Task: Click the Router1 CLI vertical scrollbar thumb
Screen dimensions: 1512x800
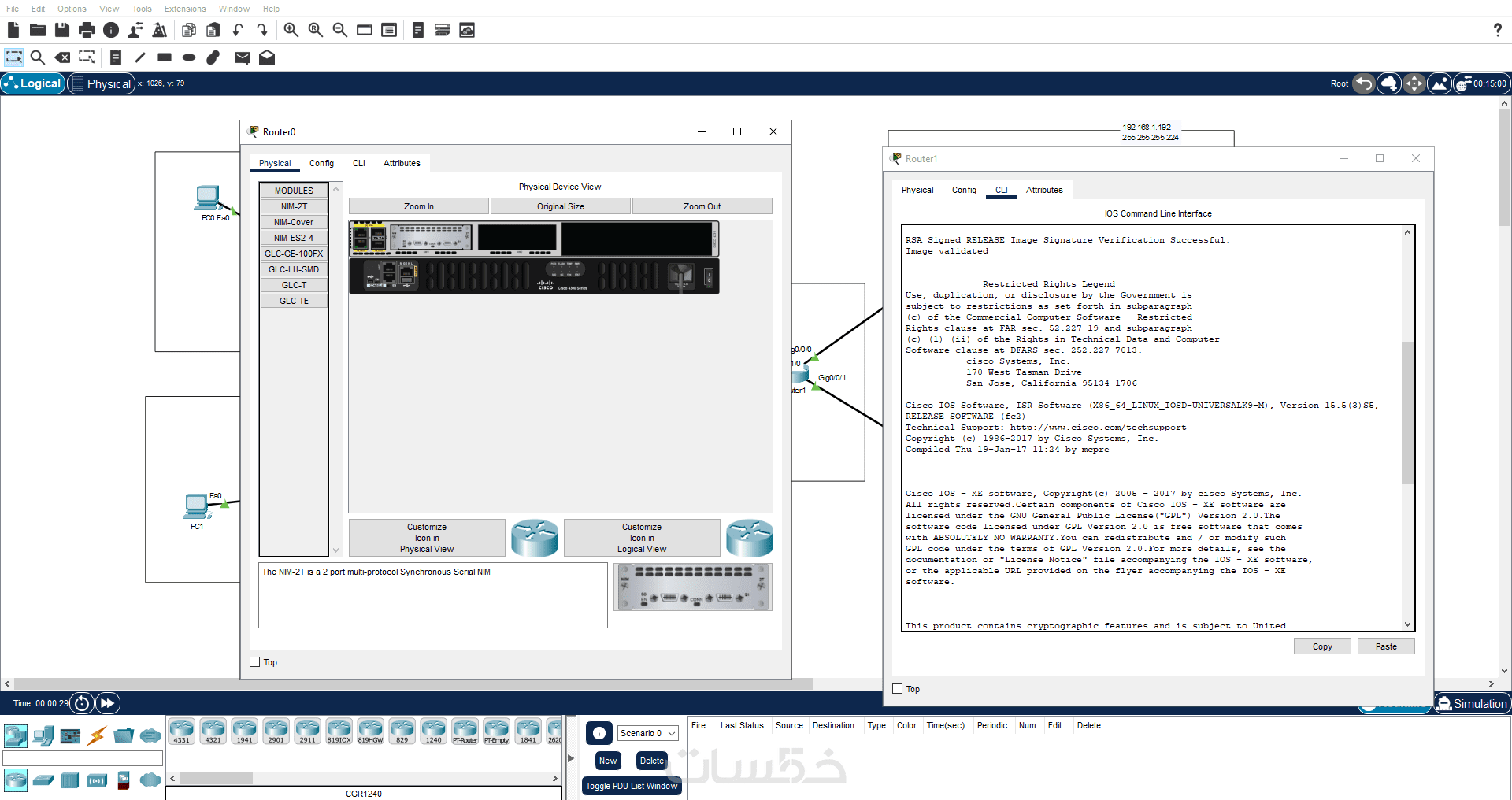Action: (1407, 413)
